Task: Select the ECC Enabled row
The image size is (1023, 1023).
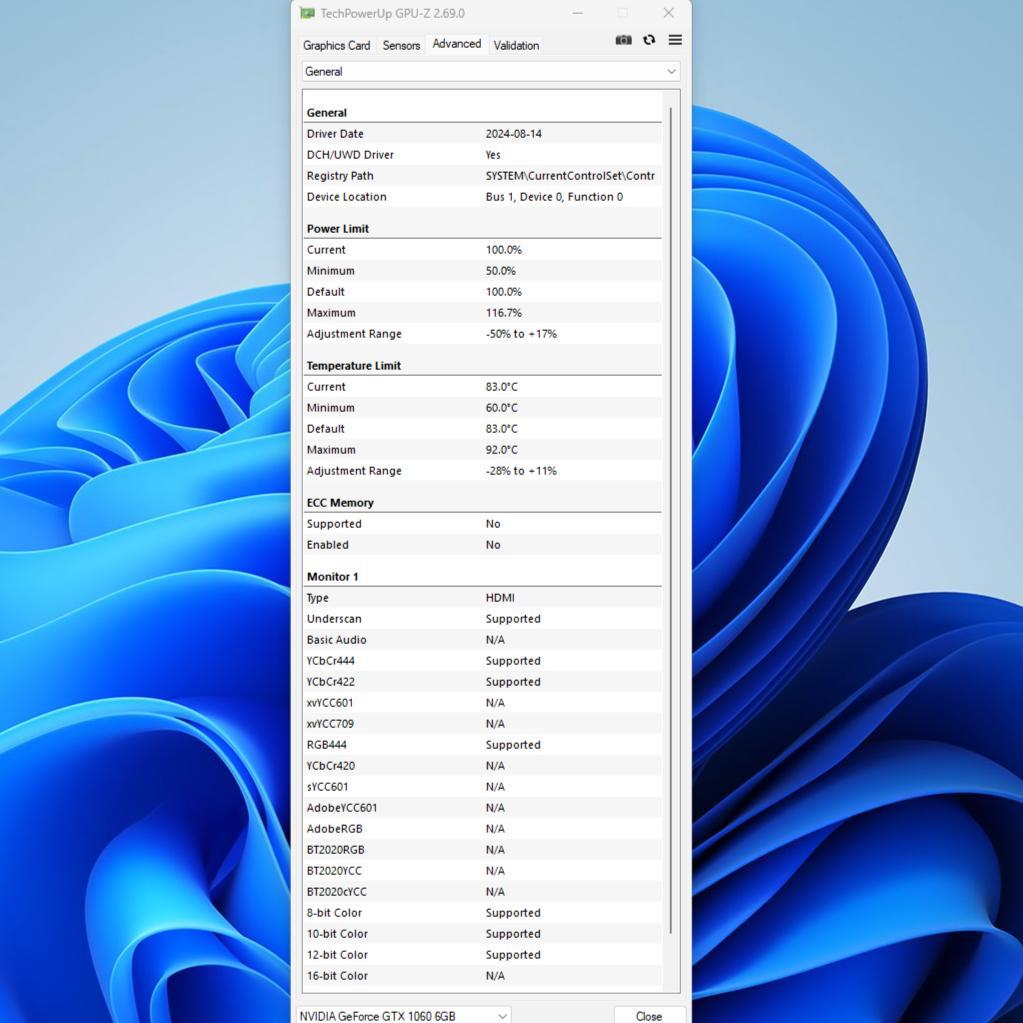Action: [483, 545]
